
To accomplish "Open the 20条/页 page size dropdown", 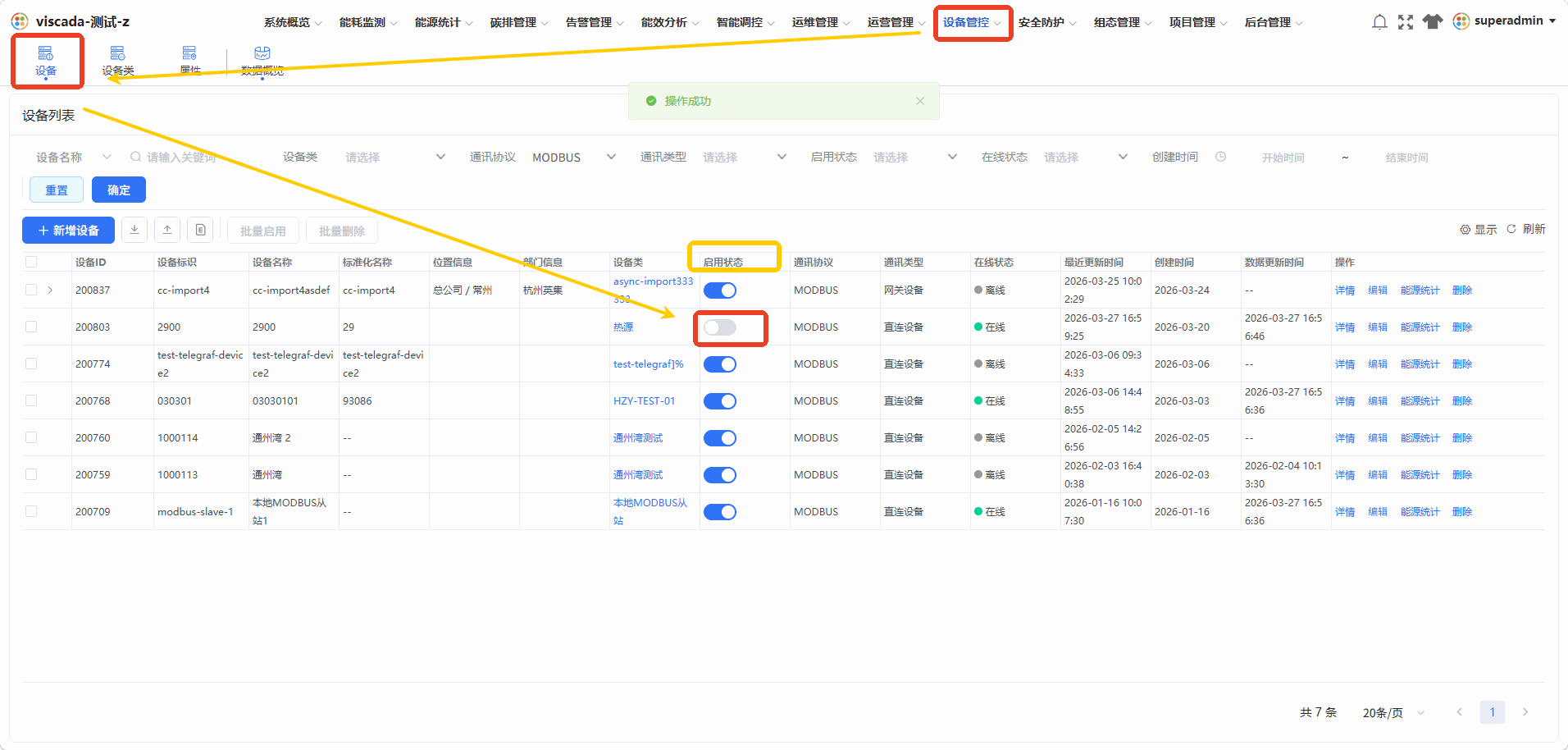I will click(x=1393, y=712).
